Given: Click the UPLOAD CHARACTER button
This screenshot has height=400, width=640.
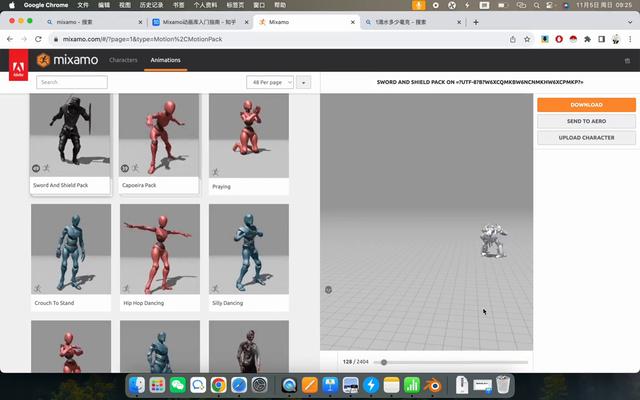Looking at the screenshot, I should (586, 138).
